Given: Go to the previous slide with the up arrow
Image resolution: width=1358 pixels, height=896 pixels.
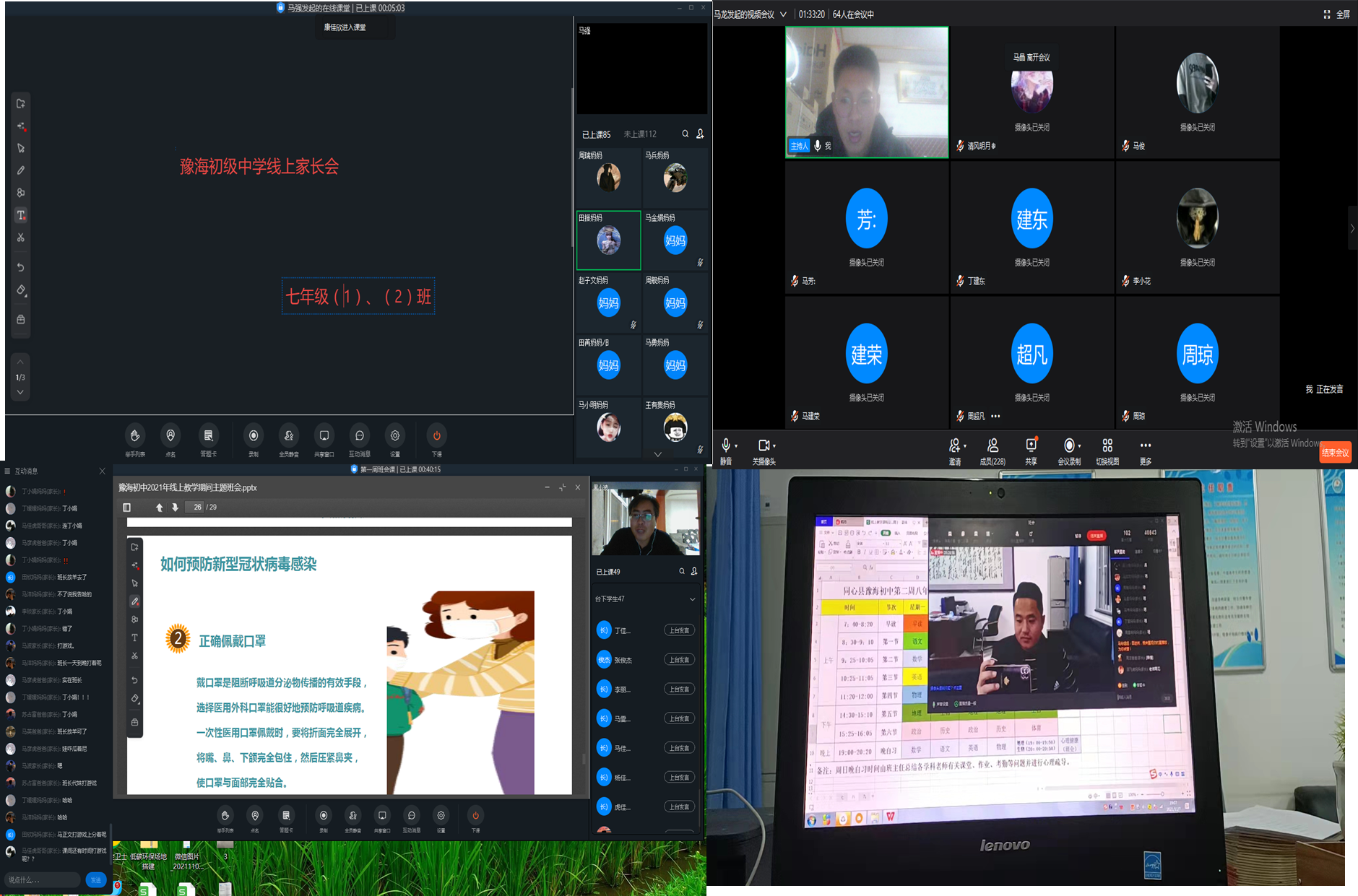Looking at the screenshot, I should [x=159, y=508].
